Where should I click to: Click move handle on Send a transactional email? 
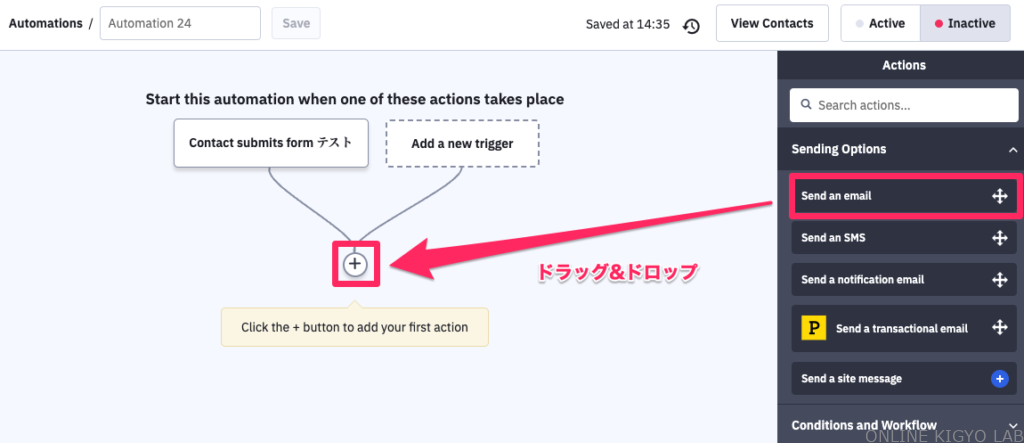pyautogui.click(x=999, y=328)
